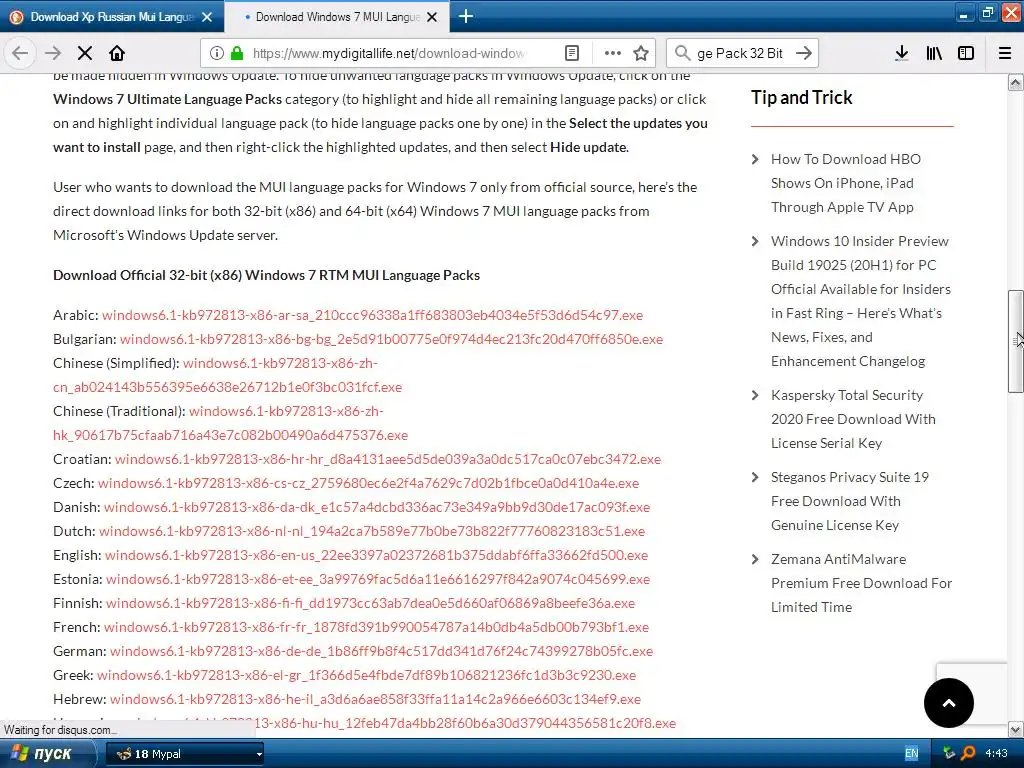
Task: Open the library bookmarks and history icon
Action: (934, 53)
